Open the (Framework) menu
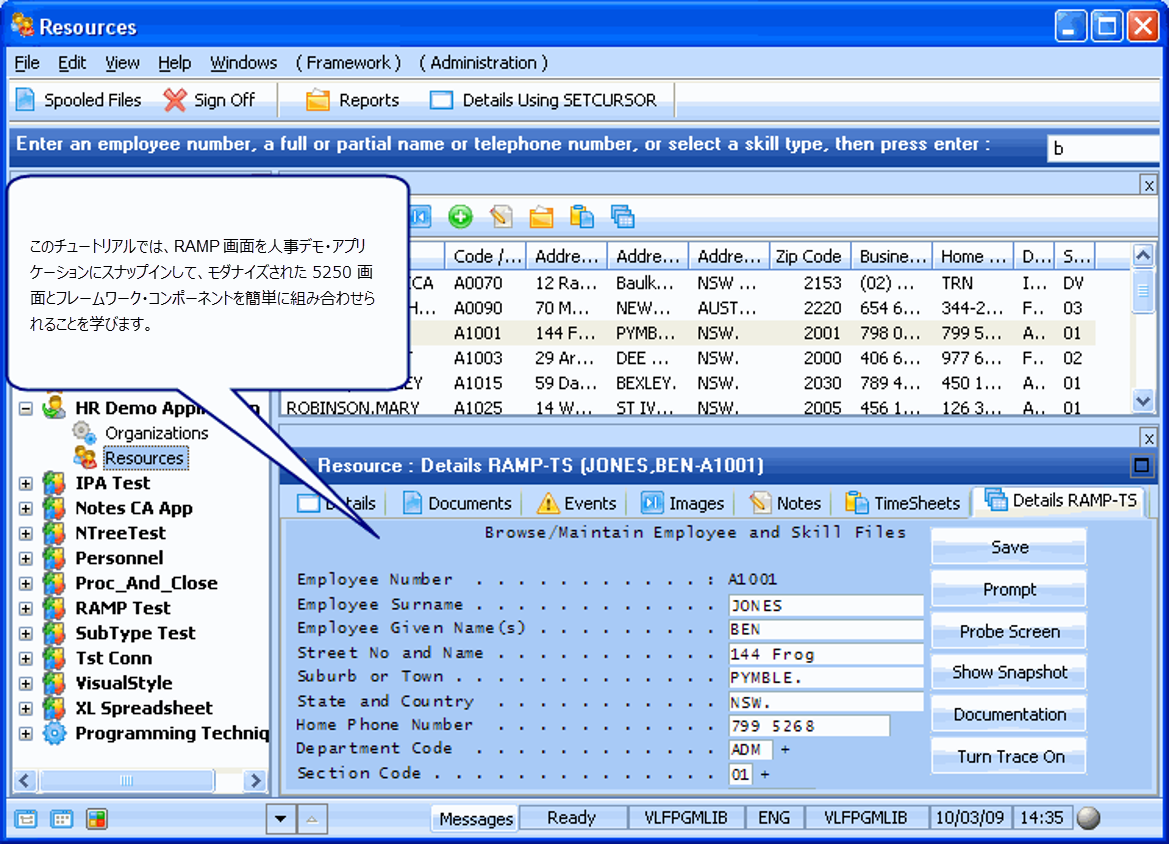This screenshot has height=844, width=1169. tap(348, 63)
